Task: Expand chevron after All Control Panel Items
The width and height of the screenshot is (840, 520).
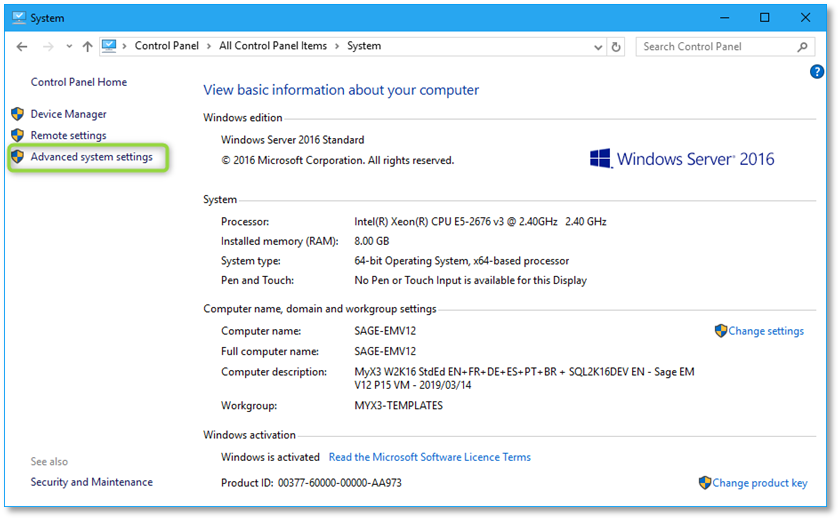Action: click(337, 47)
